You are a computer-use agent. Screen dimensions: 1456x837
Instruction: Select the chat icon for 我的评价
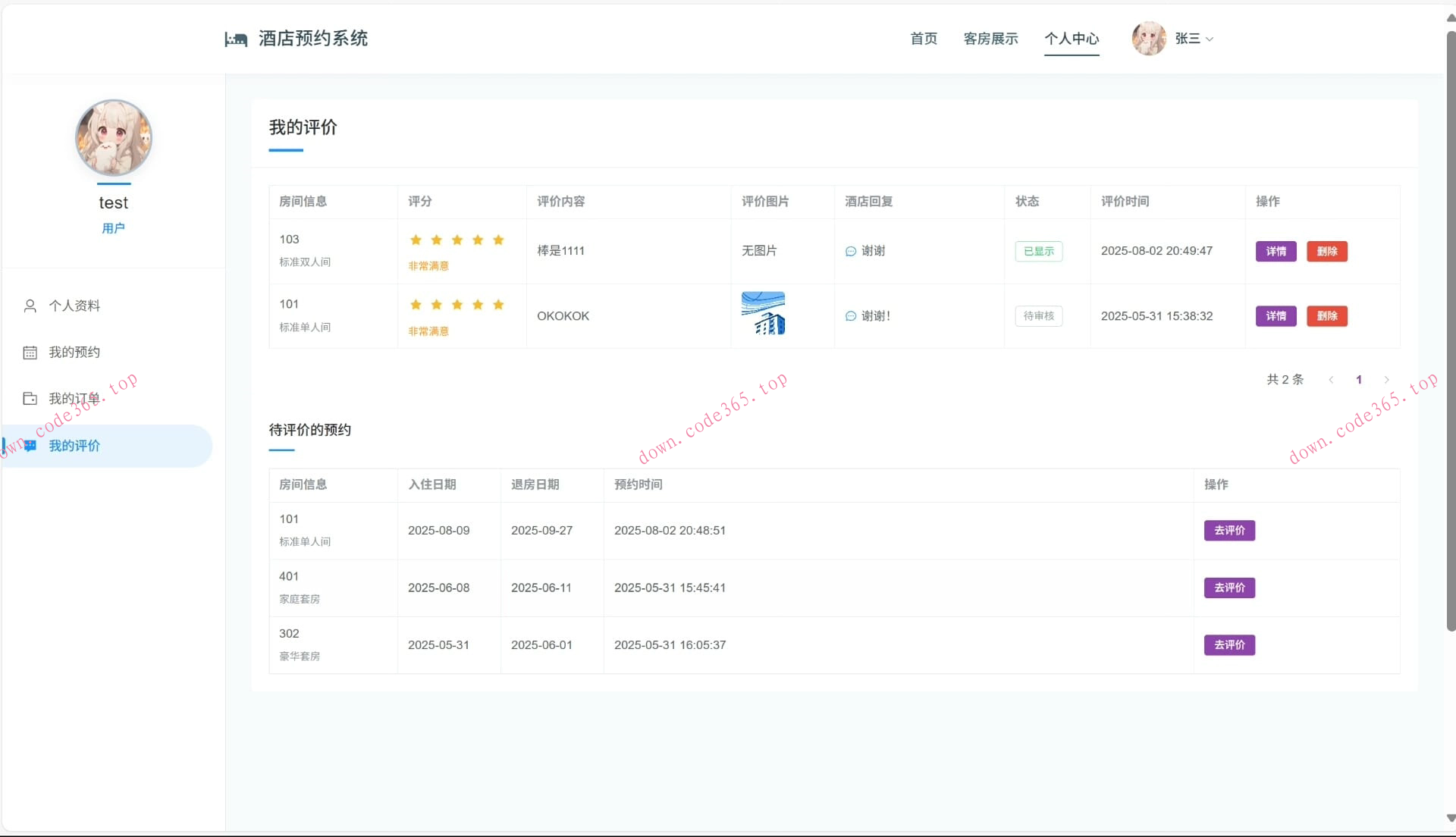coord(30,446)
